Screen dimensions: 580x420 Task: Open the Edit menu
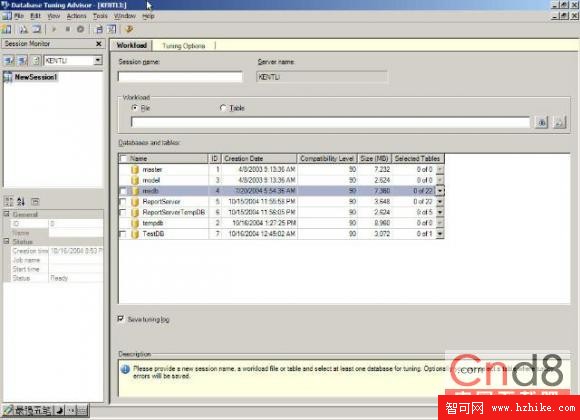pos(36,16)
